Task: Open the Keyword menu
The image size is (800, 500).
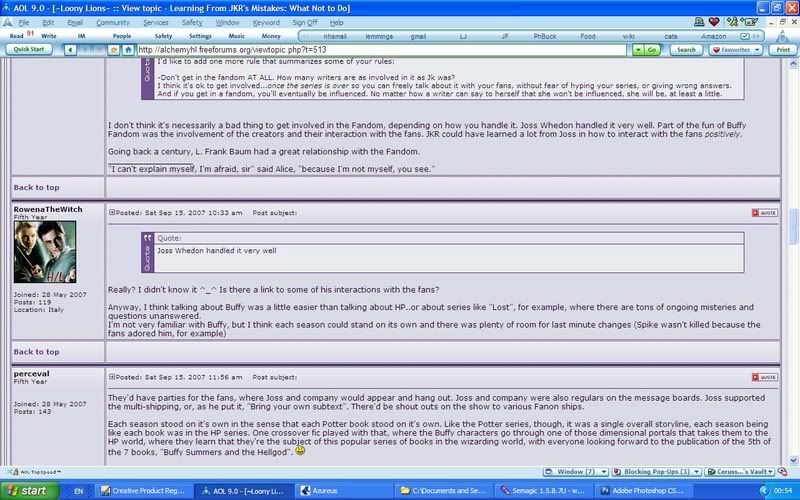Action: coord(266,21)
